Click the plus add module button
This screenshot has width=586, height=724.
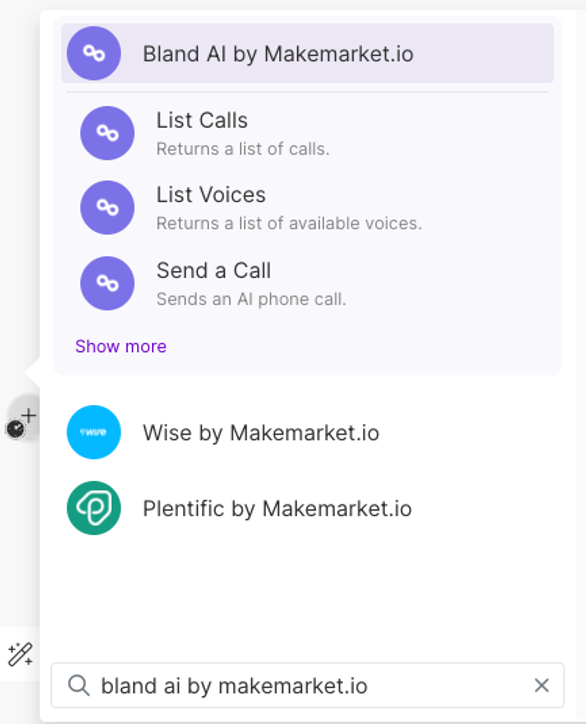pyautogui.click(x=29, y=416)
